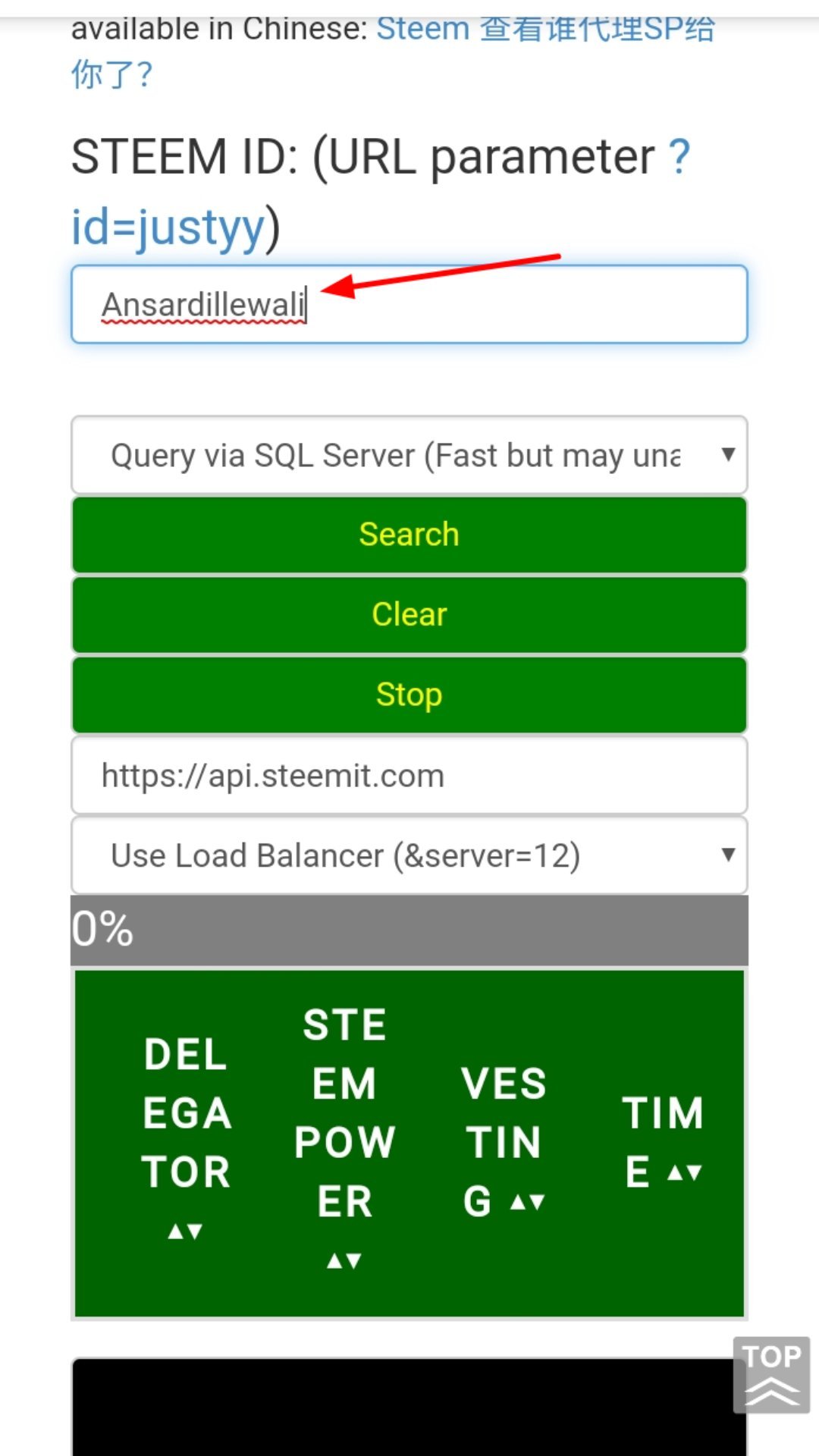
Task: Click the 0% progress bar
Action: 409,930
